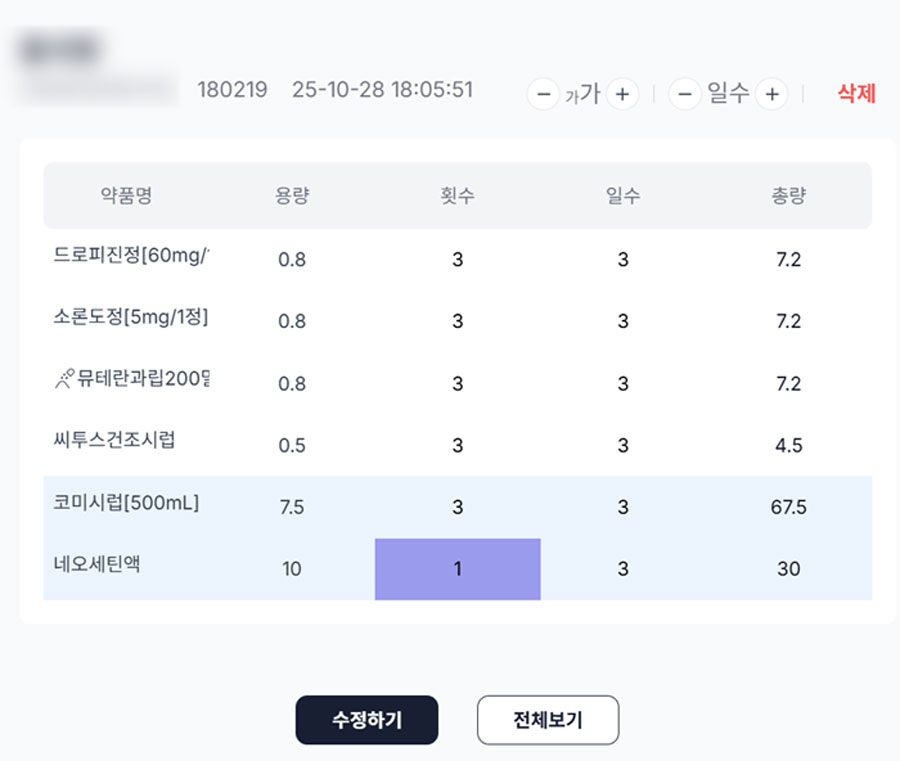The width and height of the screenshot is (900, 761).
Task: Decrease font size with minus button
Action: 543,95
